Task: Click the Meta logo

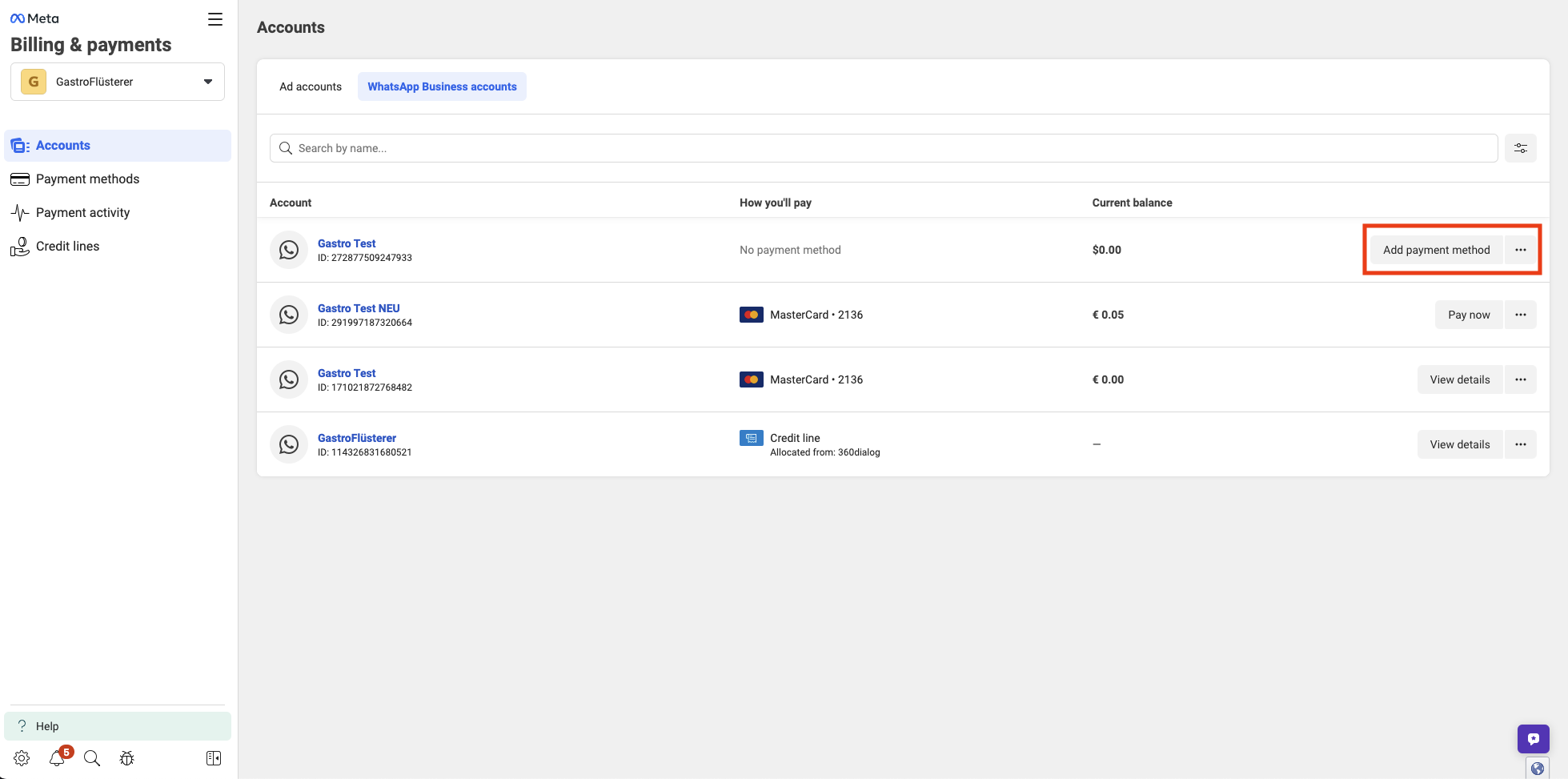Action: [x=34, y=18]
